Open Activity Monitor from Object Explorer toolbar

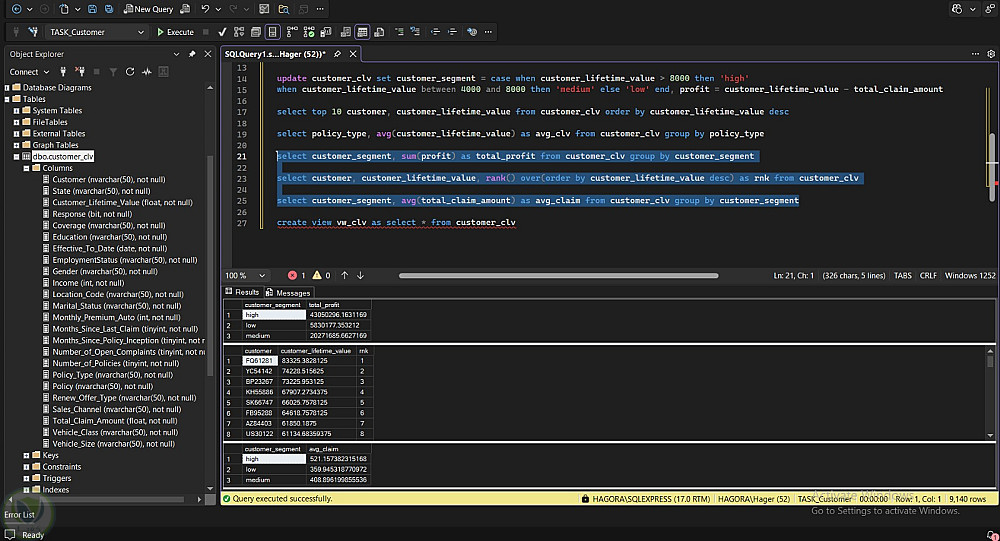pyautogui.click(x=147, y=72)
